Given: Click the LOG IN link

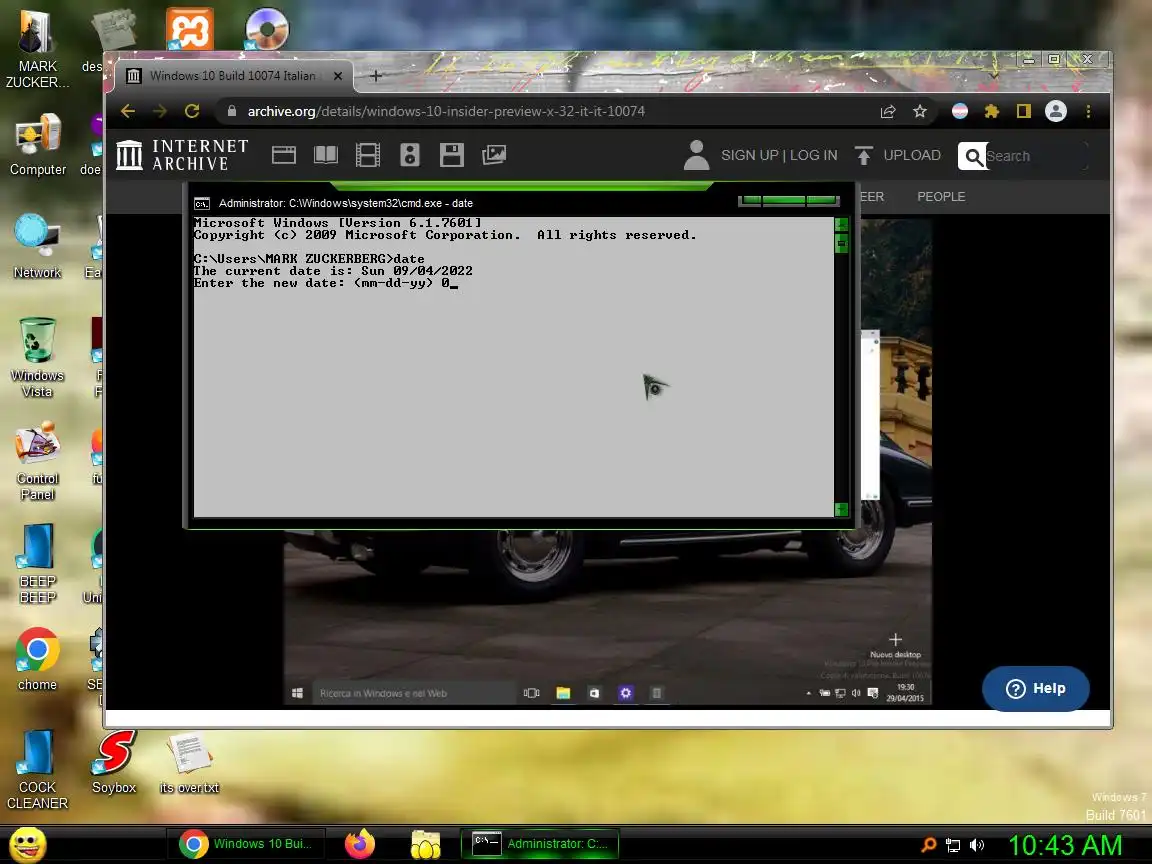Looking at the screenshot, I should point(813,155).
